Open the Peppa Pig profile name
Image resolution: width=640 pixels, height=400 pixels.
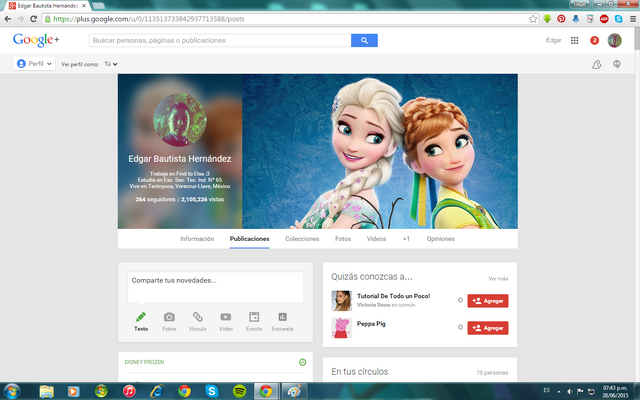click(x=371, y=324)
